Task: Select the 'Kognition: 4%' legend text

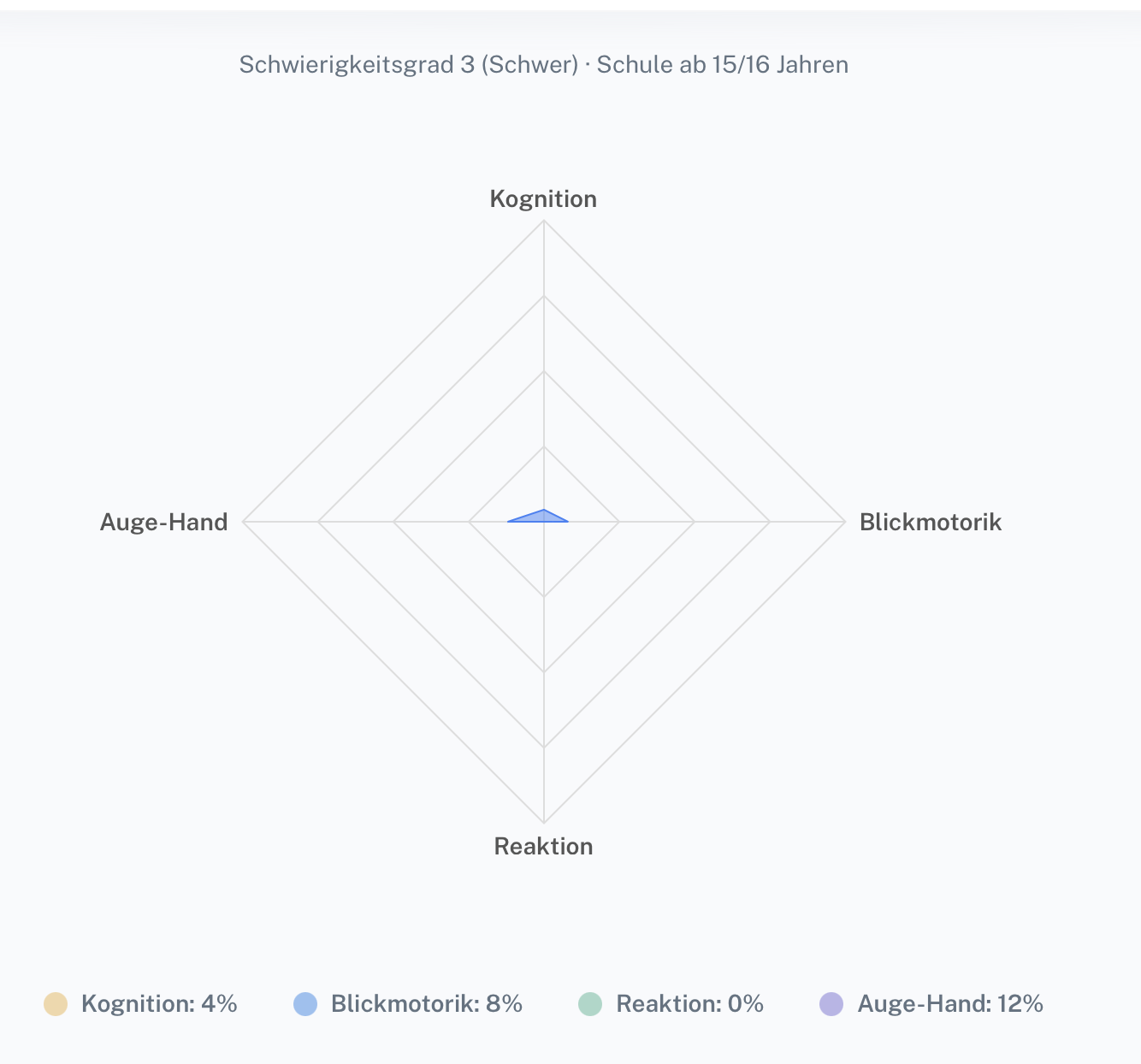Action: pos(159,1004)
